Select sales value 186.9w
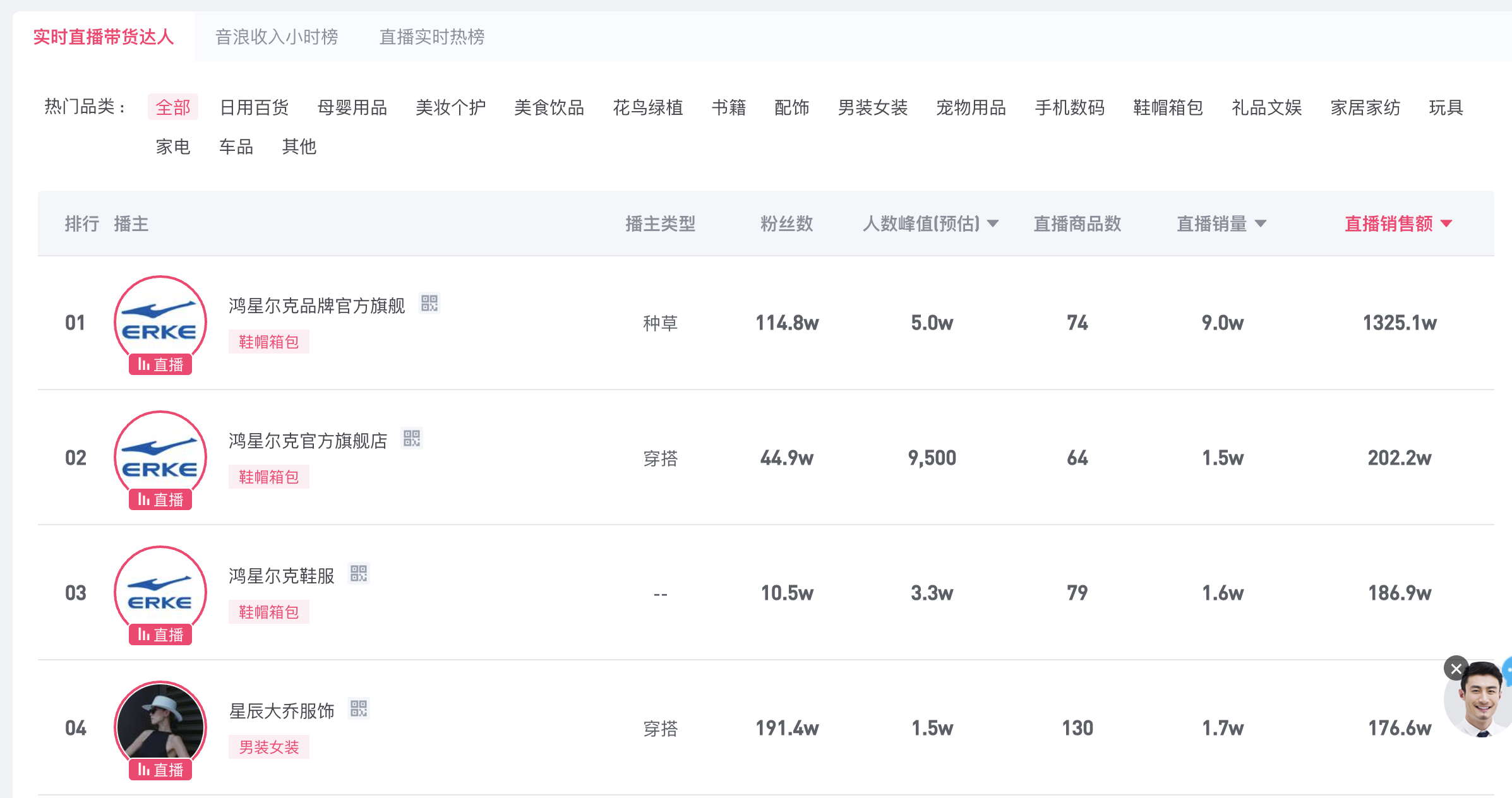 click(1400, 593)
